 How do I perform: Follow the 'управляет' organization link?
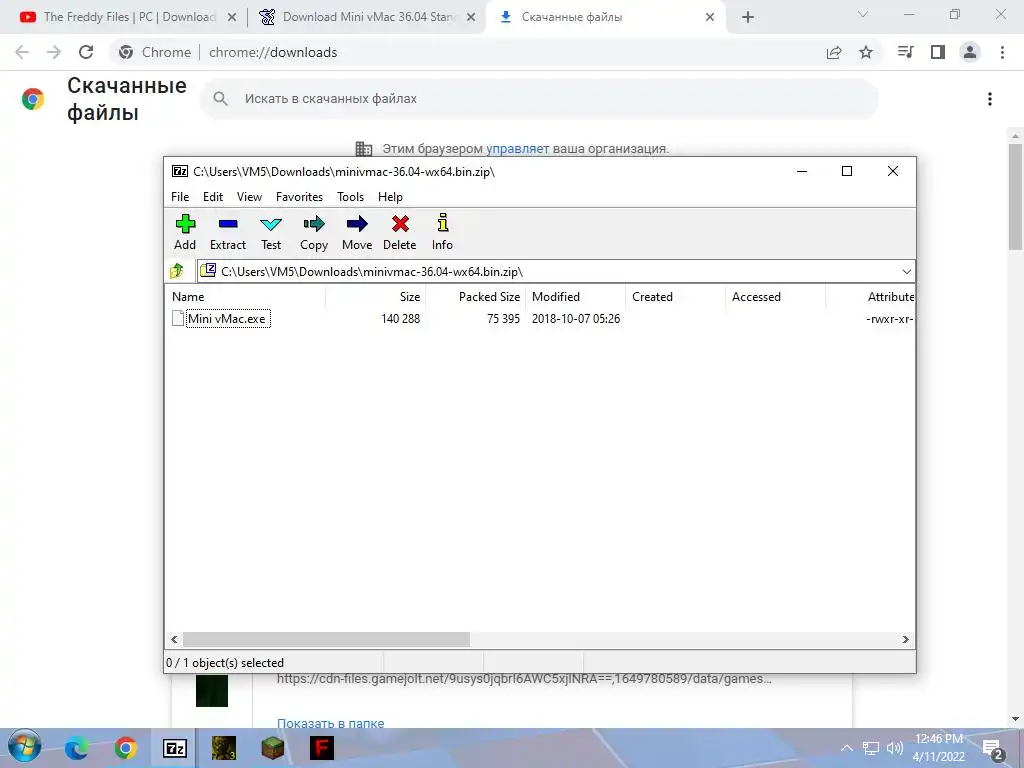tap(517, 149)
